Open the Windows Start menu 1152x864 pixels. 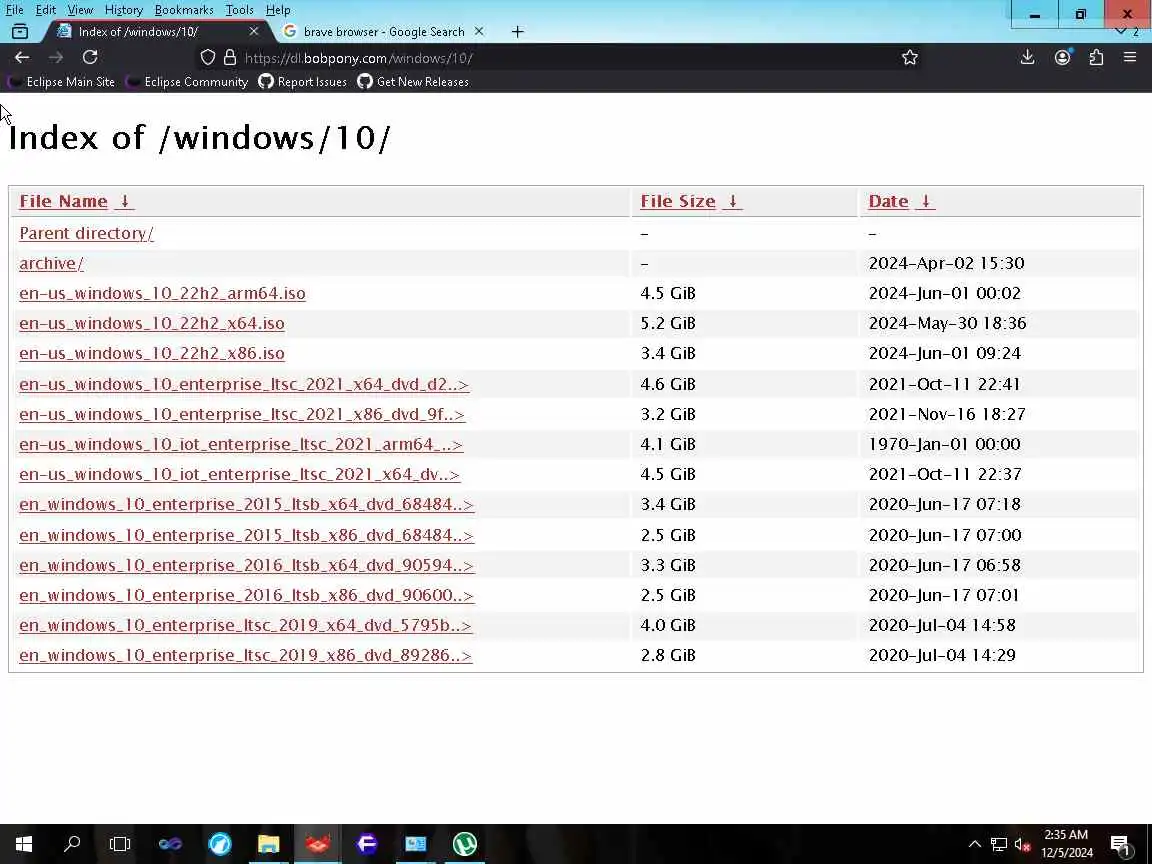[x=24, y=843]
